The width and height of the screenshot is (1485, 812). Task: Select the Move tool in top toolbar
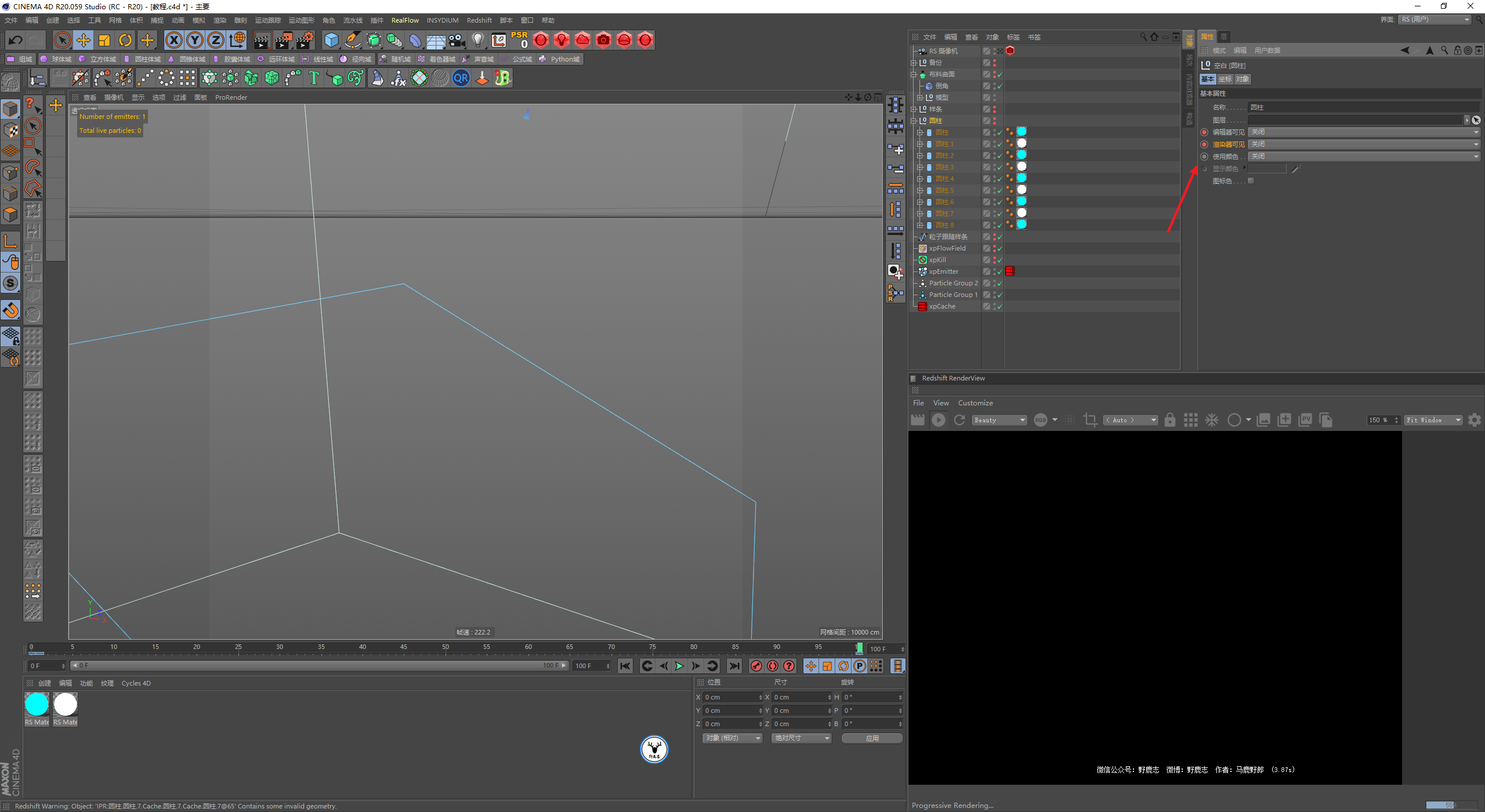tap(84, 40)
